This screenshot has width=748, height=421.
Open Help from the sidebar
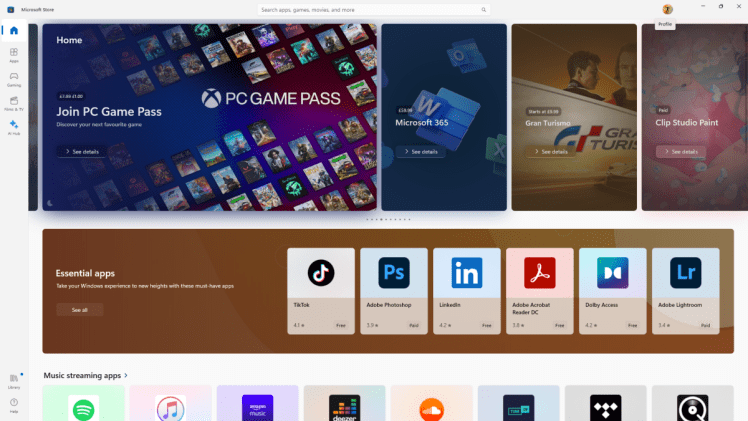tap(14, 403)
